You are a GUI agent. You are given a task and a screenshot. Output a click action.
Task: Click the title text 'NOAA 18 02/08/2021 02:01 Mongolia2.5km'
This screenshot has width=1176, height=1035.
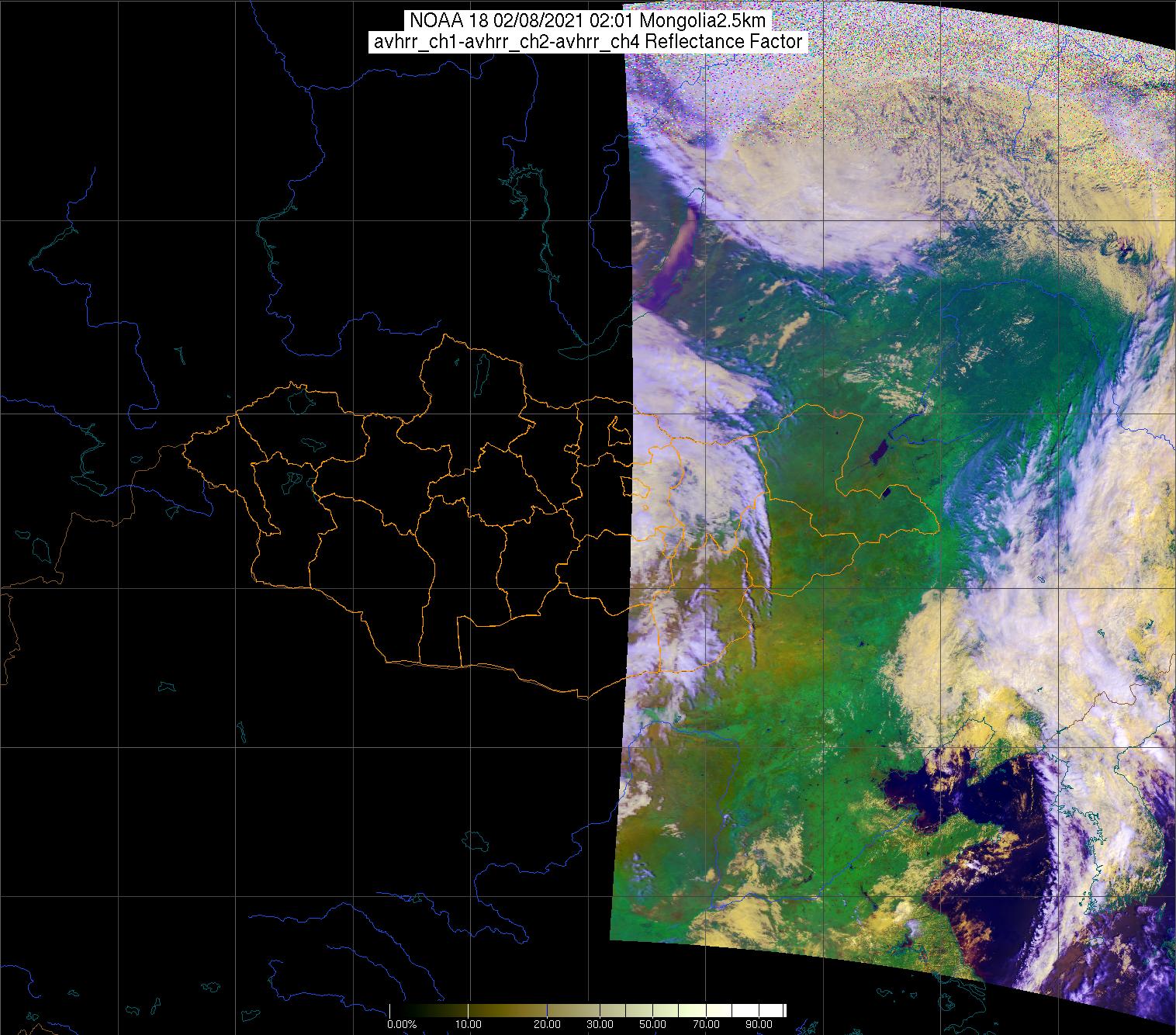pyautogui.click(x=588, y=20)
